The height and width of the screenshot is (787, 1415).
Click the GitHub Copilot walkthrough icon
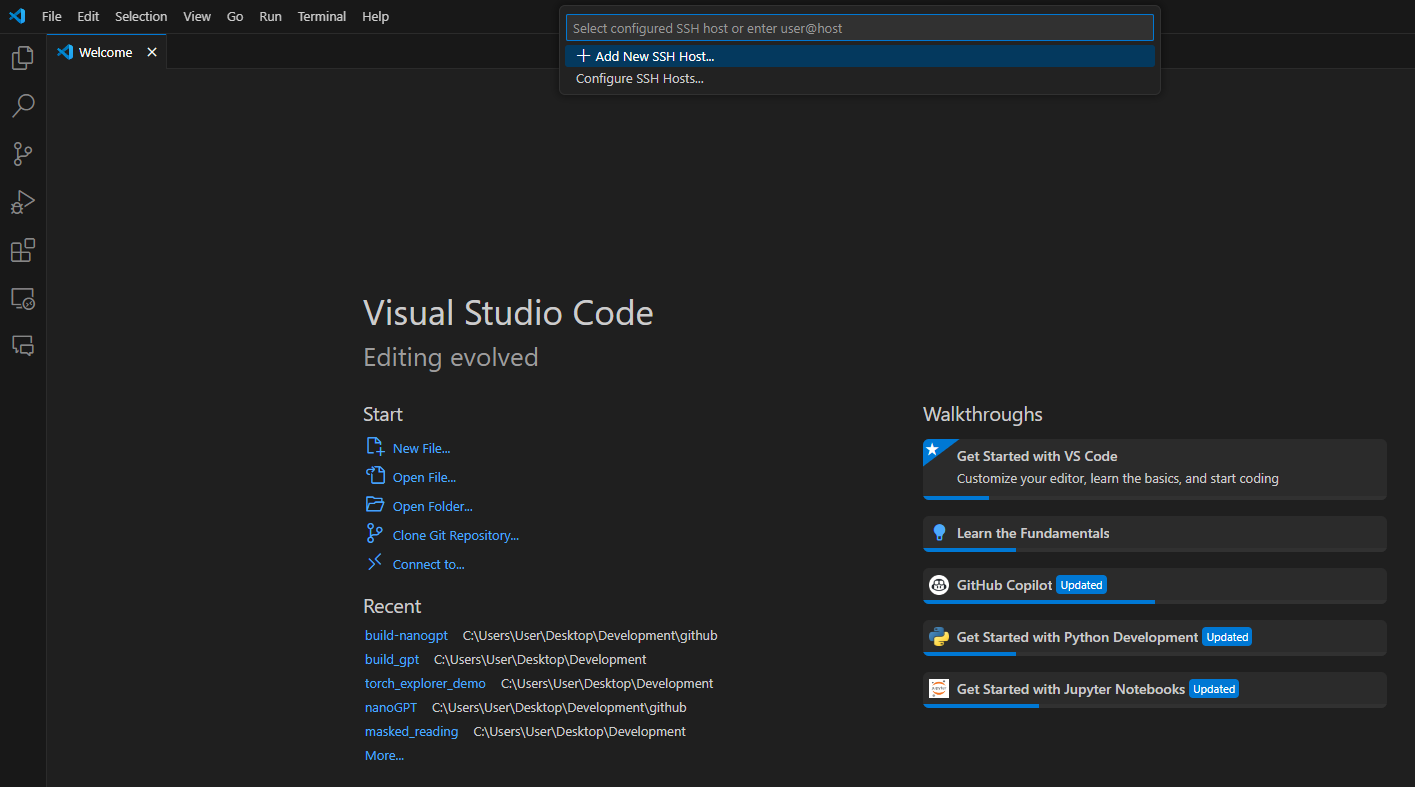coord(938,585)
